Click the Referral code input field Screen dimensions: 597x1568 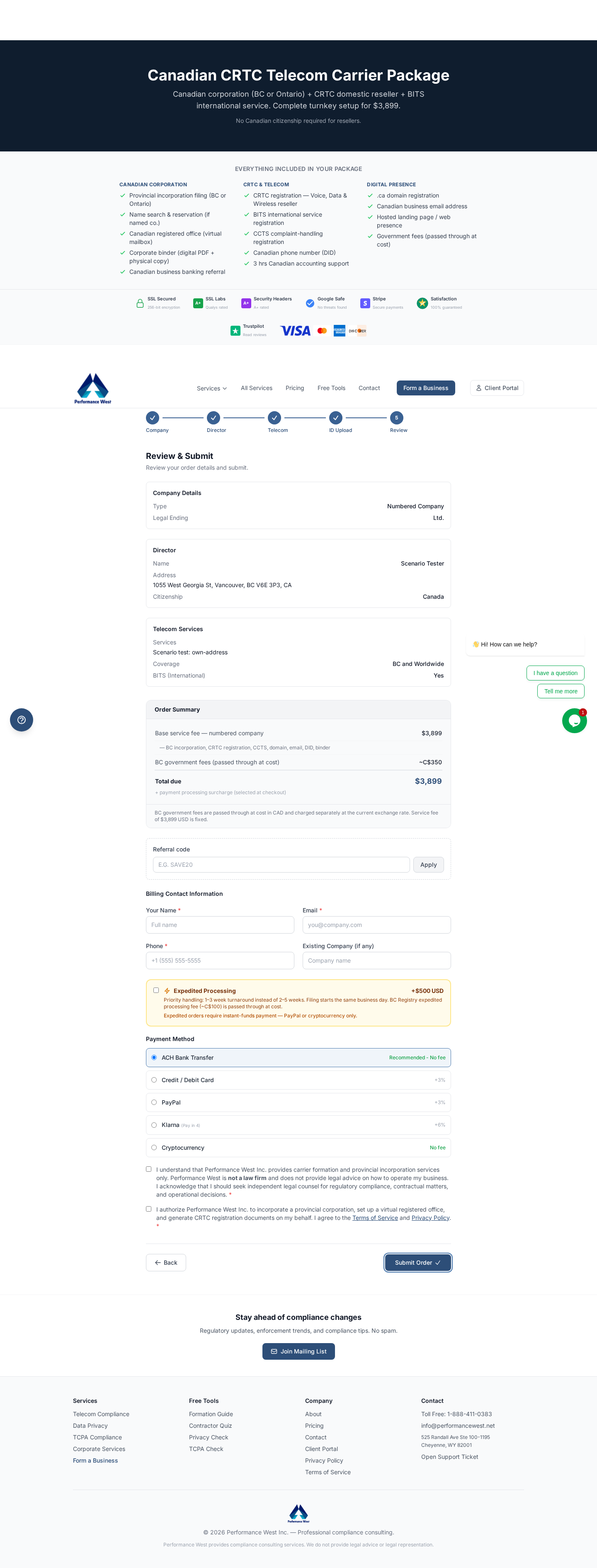281,864
